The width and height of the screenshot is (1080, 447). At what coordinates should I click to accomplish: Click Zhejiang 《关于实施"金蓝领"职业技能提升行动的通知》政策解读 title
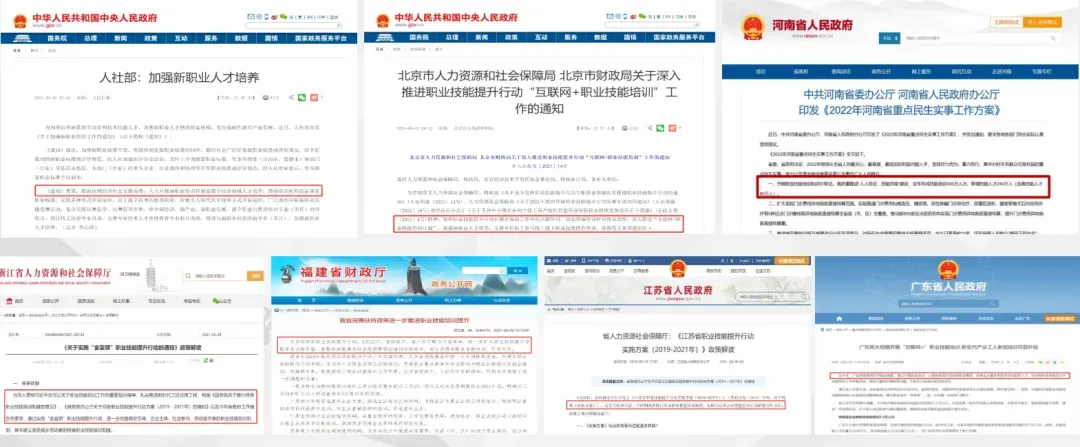[x=131, y=349]
